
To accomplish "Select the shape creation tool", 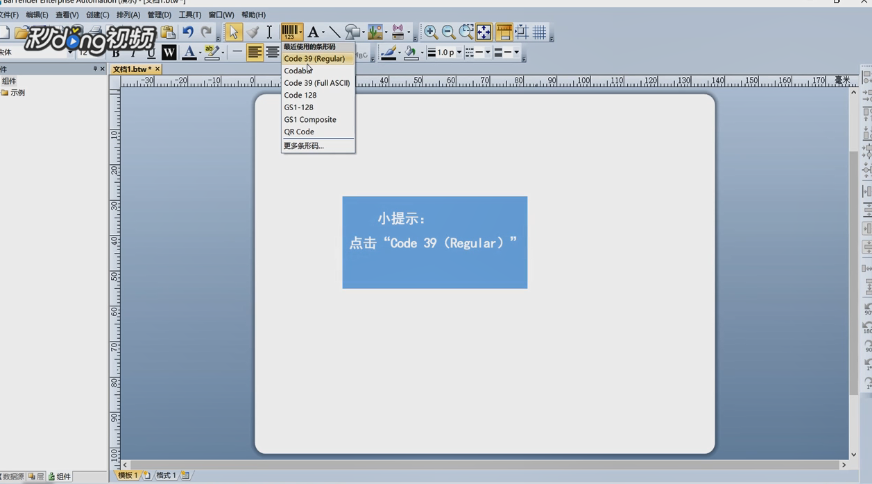I will 351,32.
